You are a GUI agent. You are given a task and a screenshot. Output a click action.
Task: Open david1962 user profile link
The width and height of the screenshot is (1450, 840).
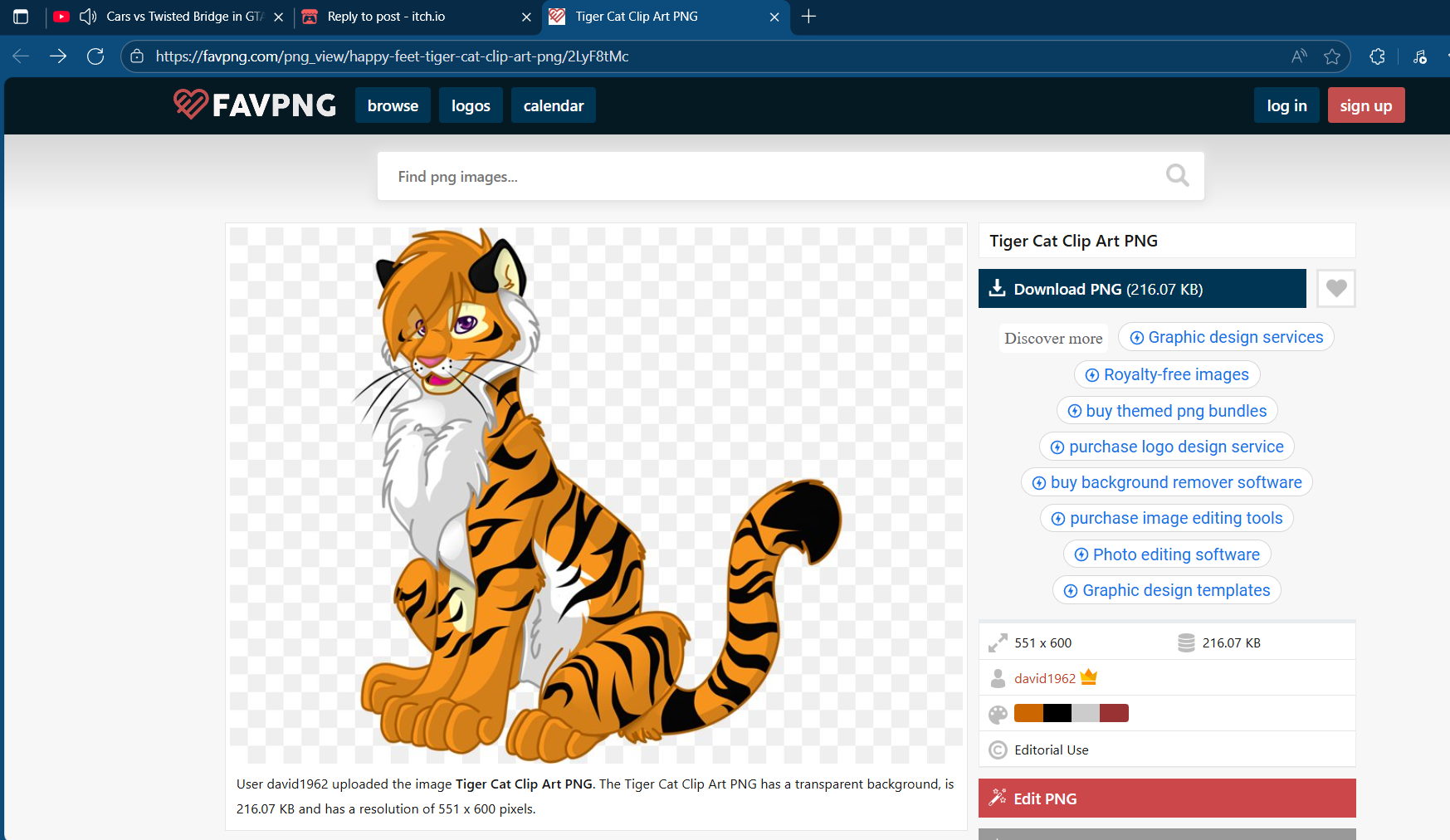pyautogui.click(x=1044, y=678)
